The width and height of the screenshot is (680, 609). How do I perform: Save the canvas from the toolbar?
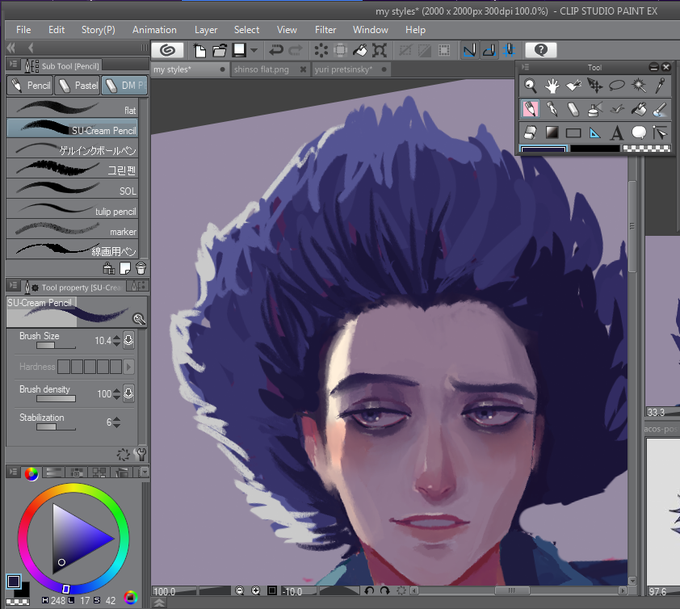pyautogui.click(x=239, y=50)
